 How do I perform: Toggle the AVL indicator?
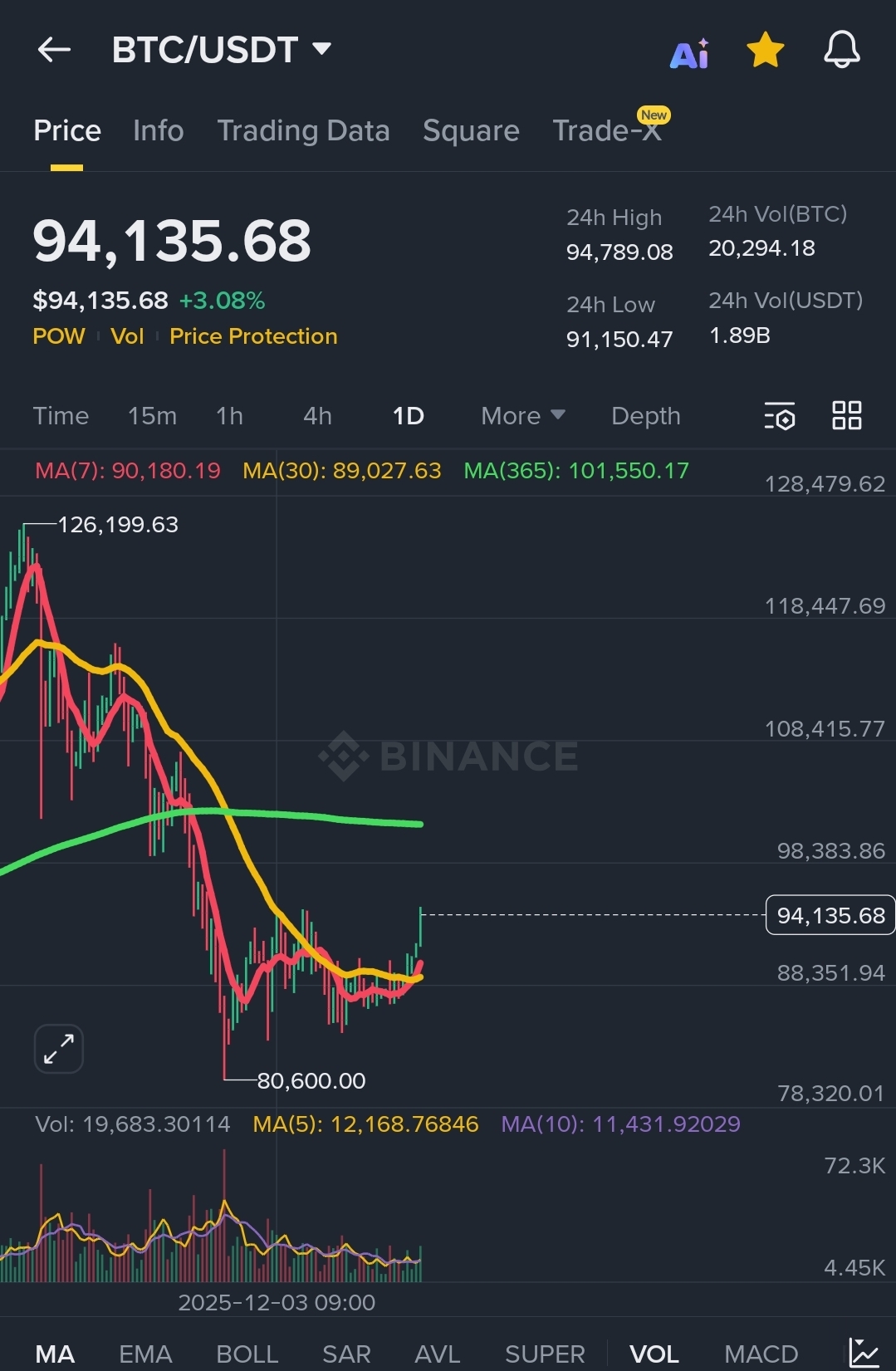click(x=438, y=1354)
